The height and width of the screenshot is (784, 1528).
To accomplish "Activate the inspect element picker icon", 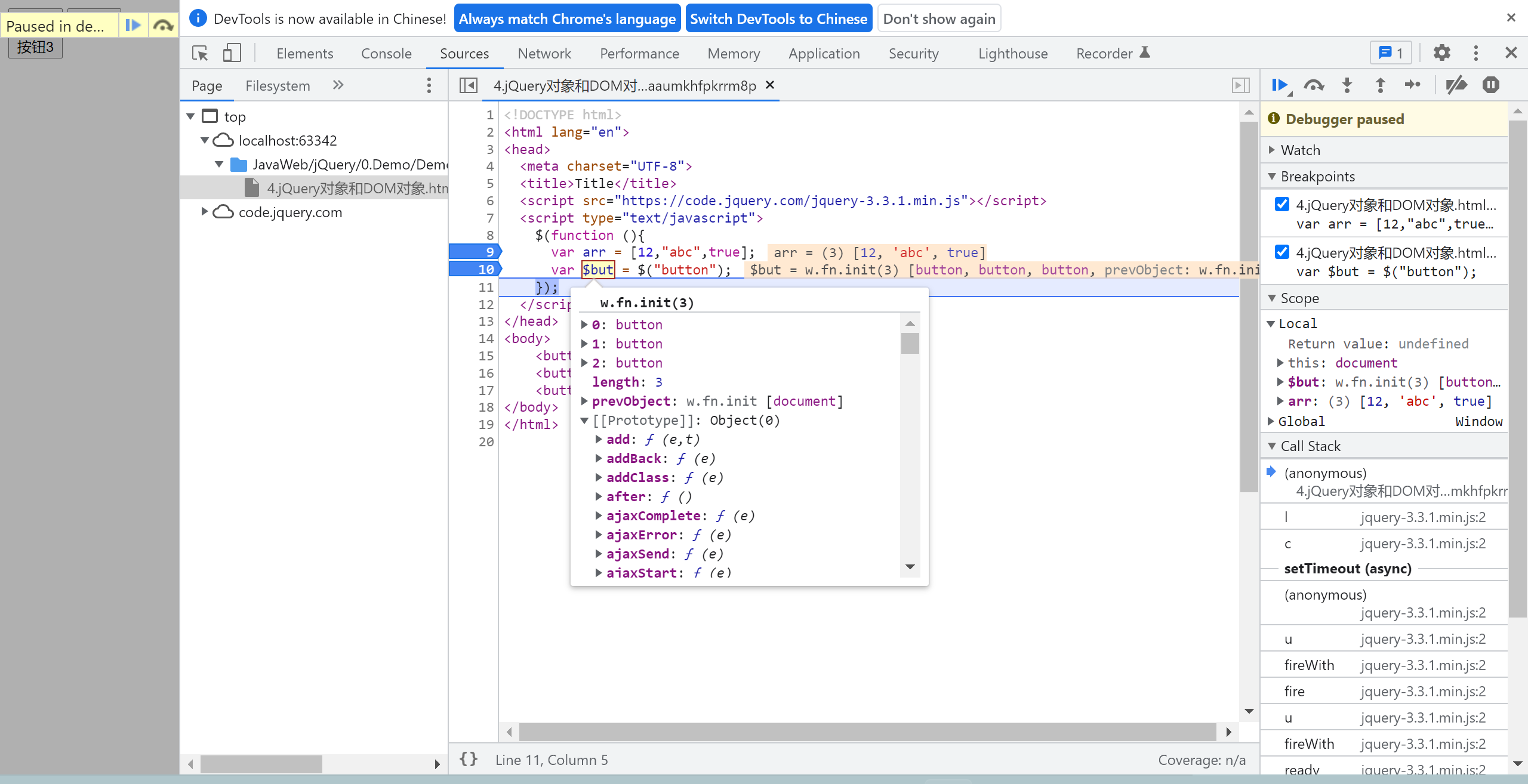I will pyautogui.click(x=200, y=53).
